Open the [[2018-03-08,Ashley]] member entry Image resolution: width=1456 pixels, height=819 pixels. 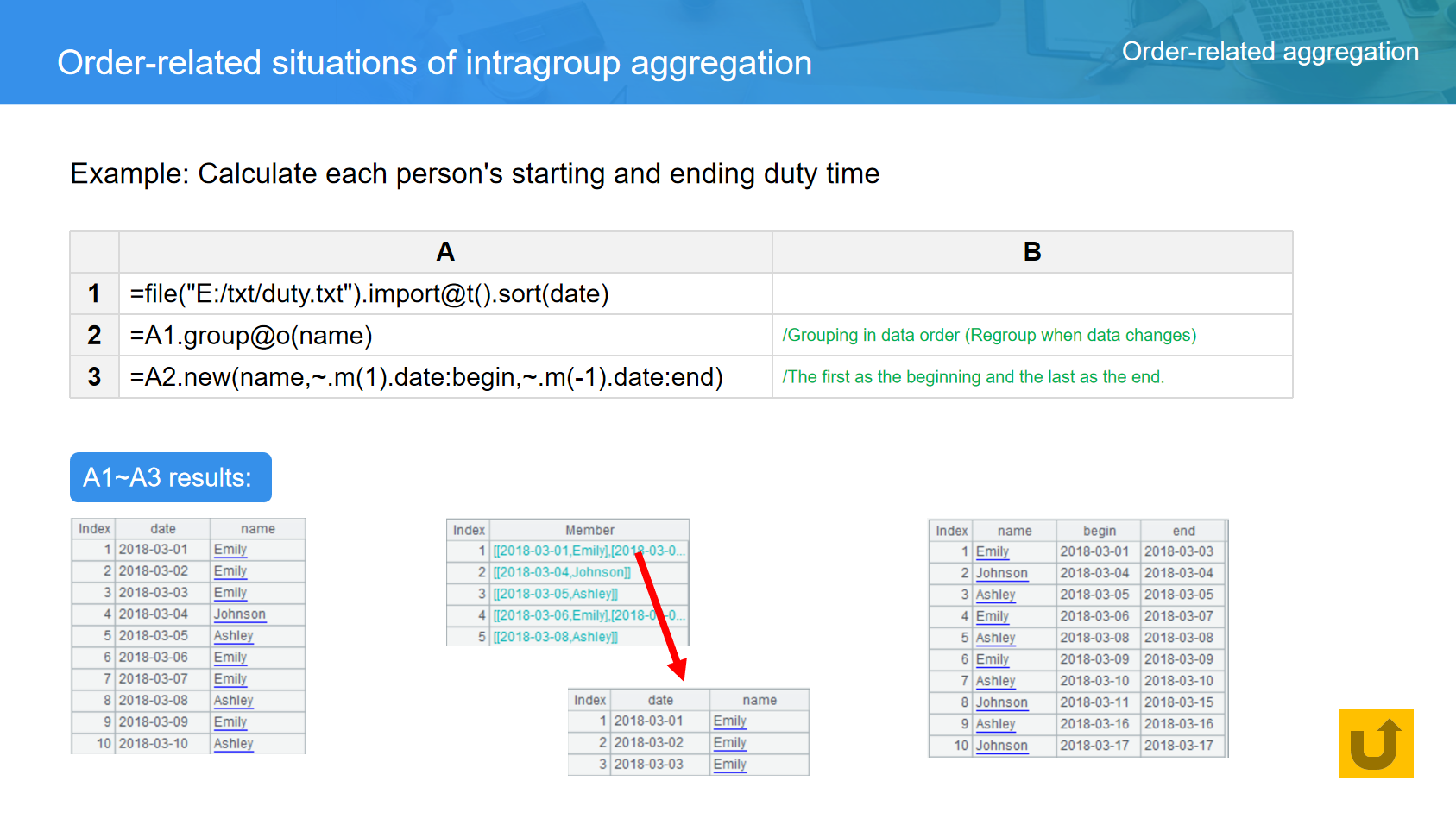(x=555, y=637)
